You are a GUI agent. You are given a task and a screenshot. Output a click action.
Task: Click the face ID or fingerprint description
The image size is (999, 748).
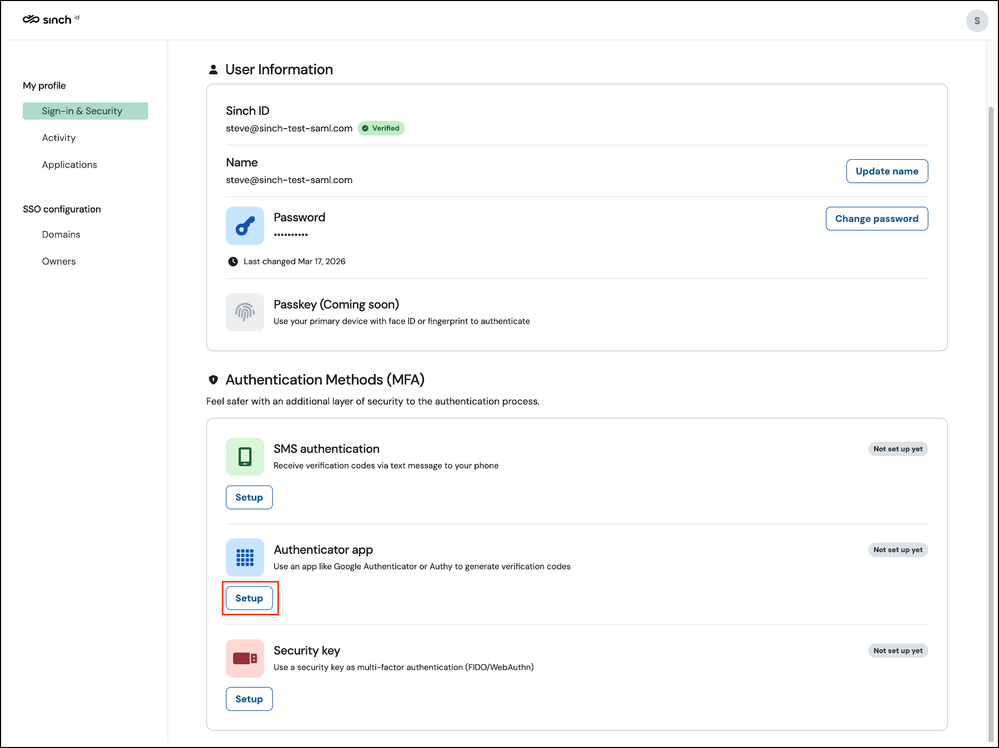coord(401,321)
